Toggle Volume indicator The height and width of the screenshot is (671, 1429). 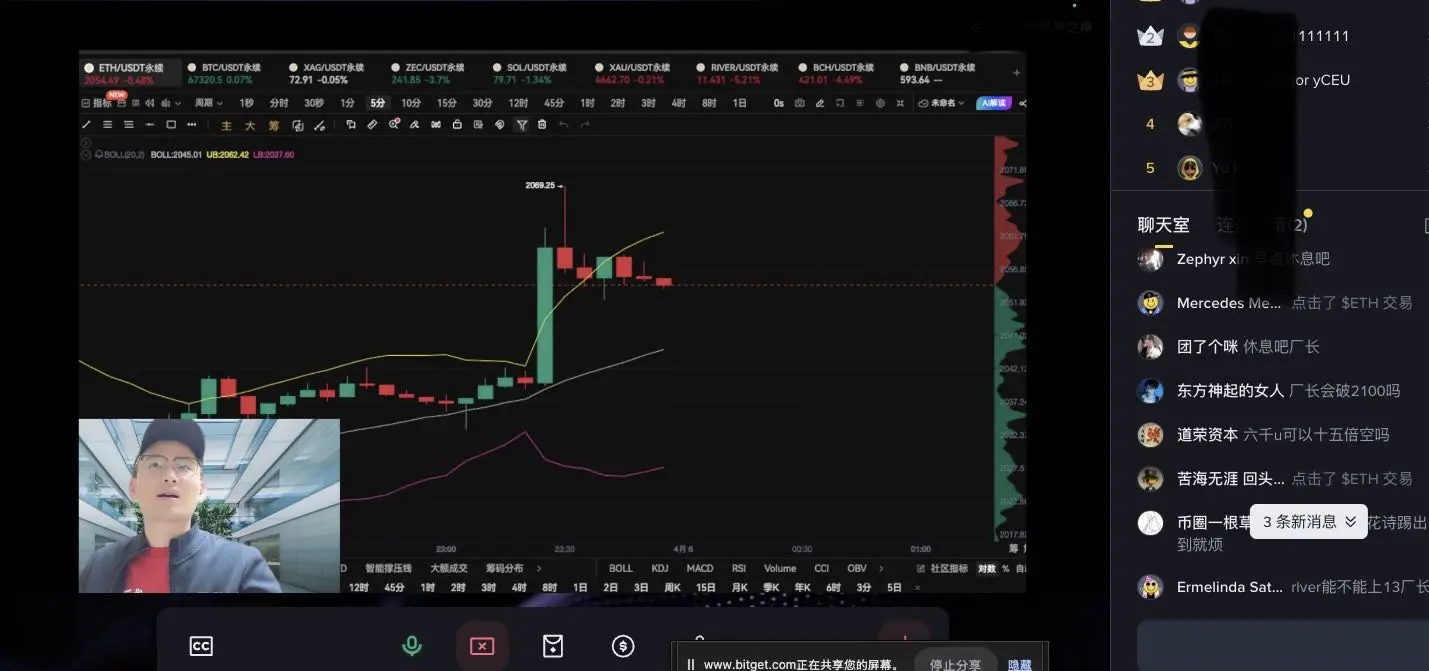pyautogui.click(x=780, y=568)
